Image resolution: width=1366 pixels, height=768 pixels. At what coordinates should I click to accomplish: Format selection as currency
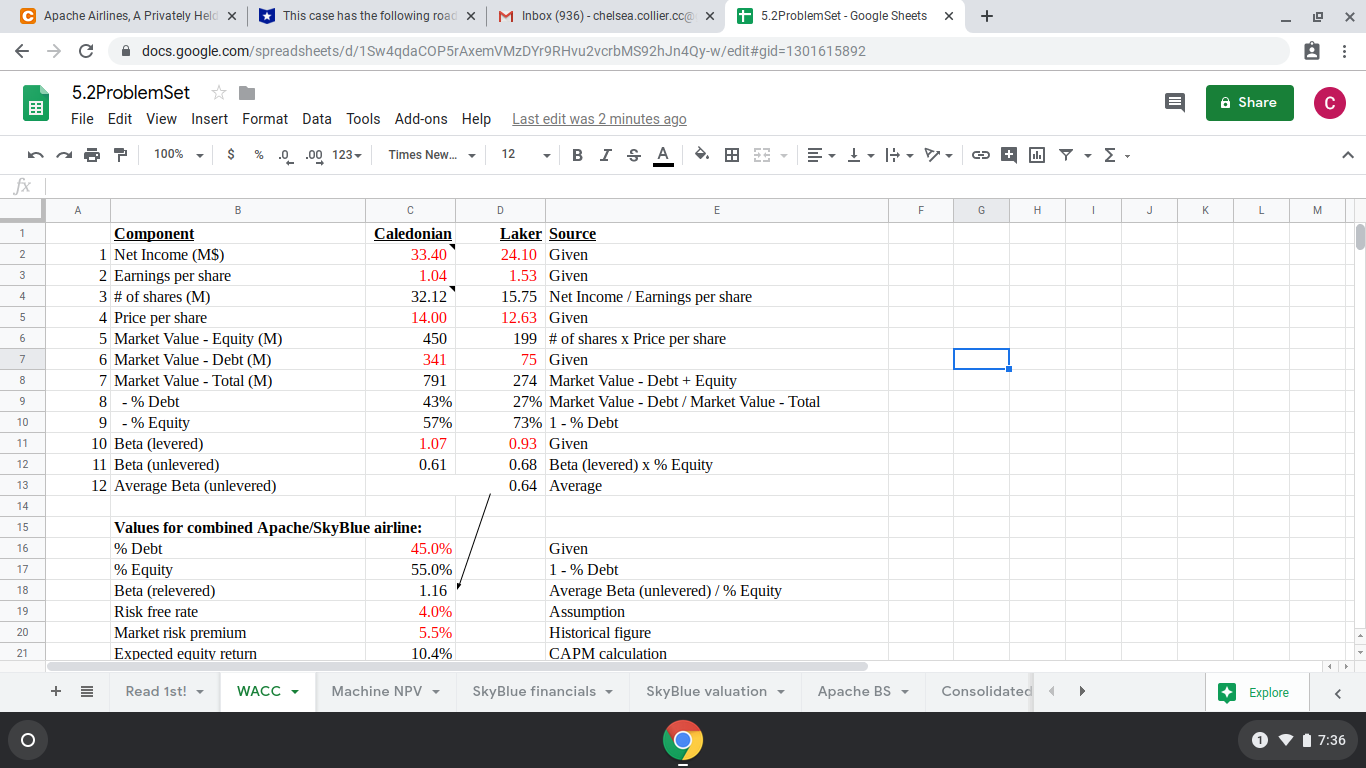pyautogui.click(x=232, y=155)
